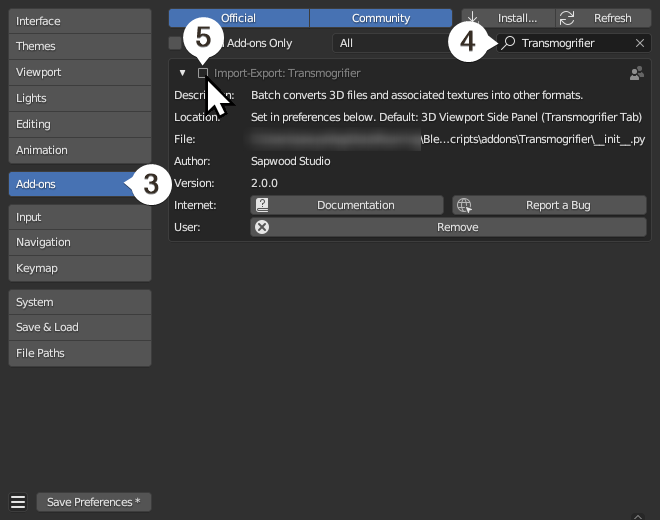Click the community users icon beside Transmogrifier
The height and width of the screenshot is (520, 660).
[x=636, y=73]
